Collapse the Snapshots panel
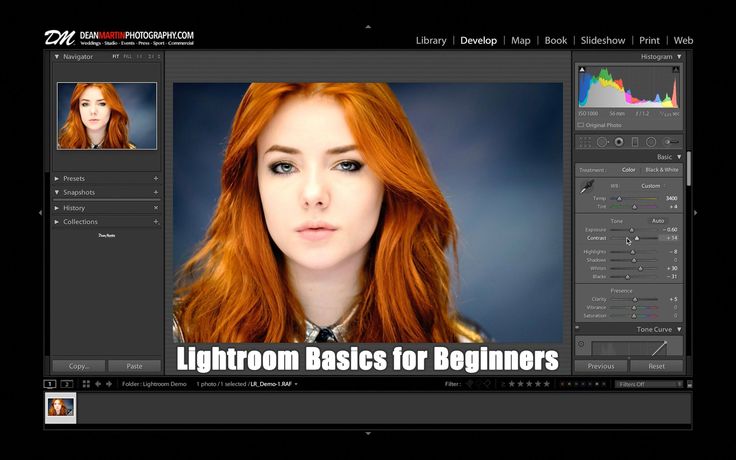Screen dimensions: 736x460 pos(57,192)
